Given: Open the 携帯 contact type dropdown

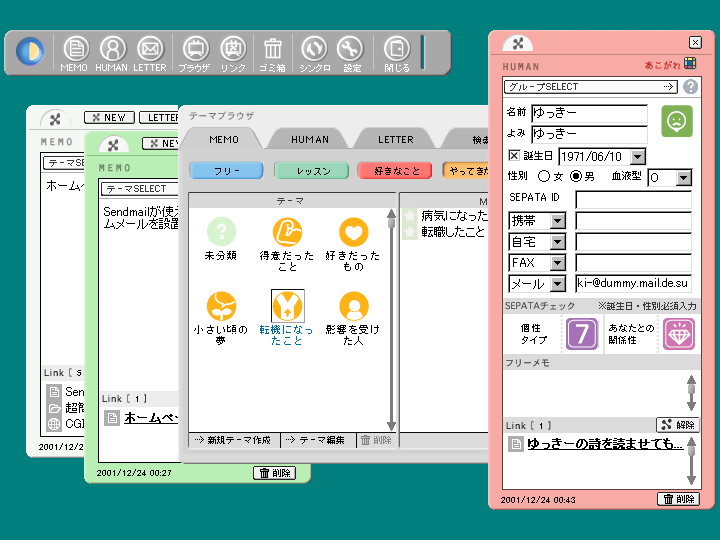Looking at the screenshot, I should (x=557, y=221).
